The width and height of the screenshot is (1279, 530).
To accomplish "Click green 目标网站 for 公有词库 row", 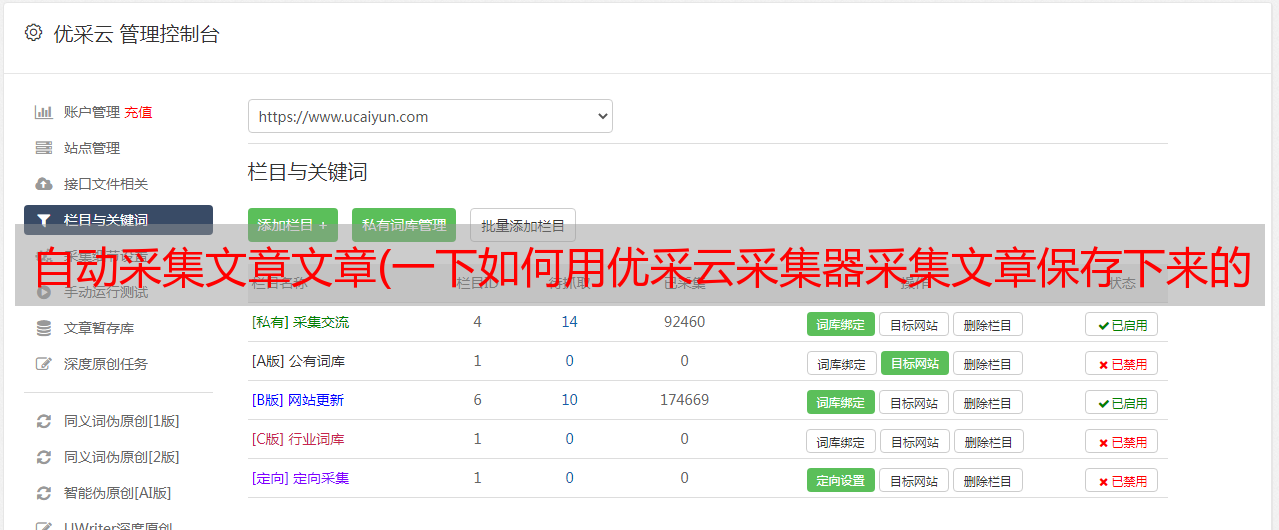I will pos(914,363).
